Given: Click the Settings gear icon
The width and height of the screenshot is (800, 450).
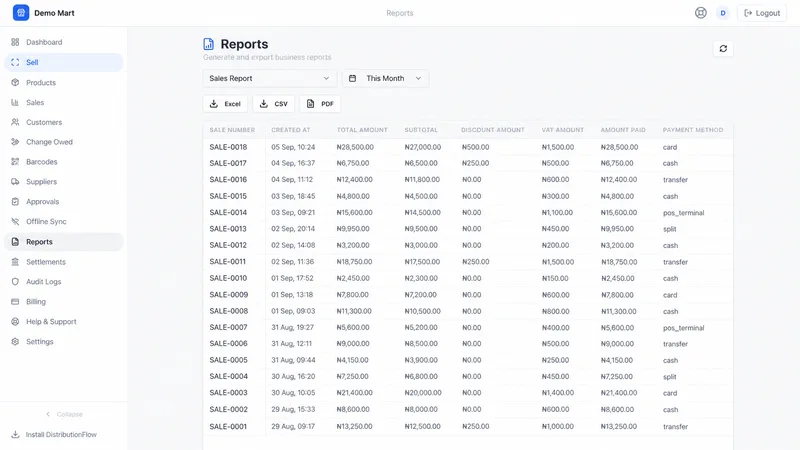Looking at the screenshot, I should pos(15,341).
